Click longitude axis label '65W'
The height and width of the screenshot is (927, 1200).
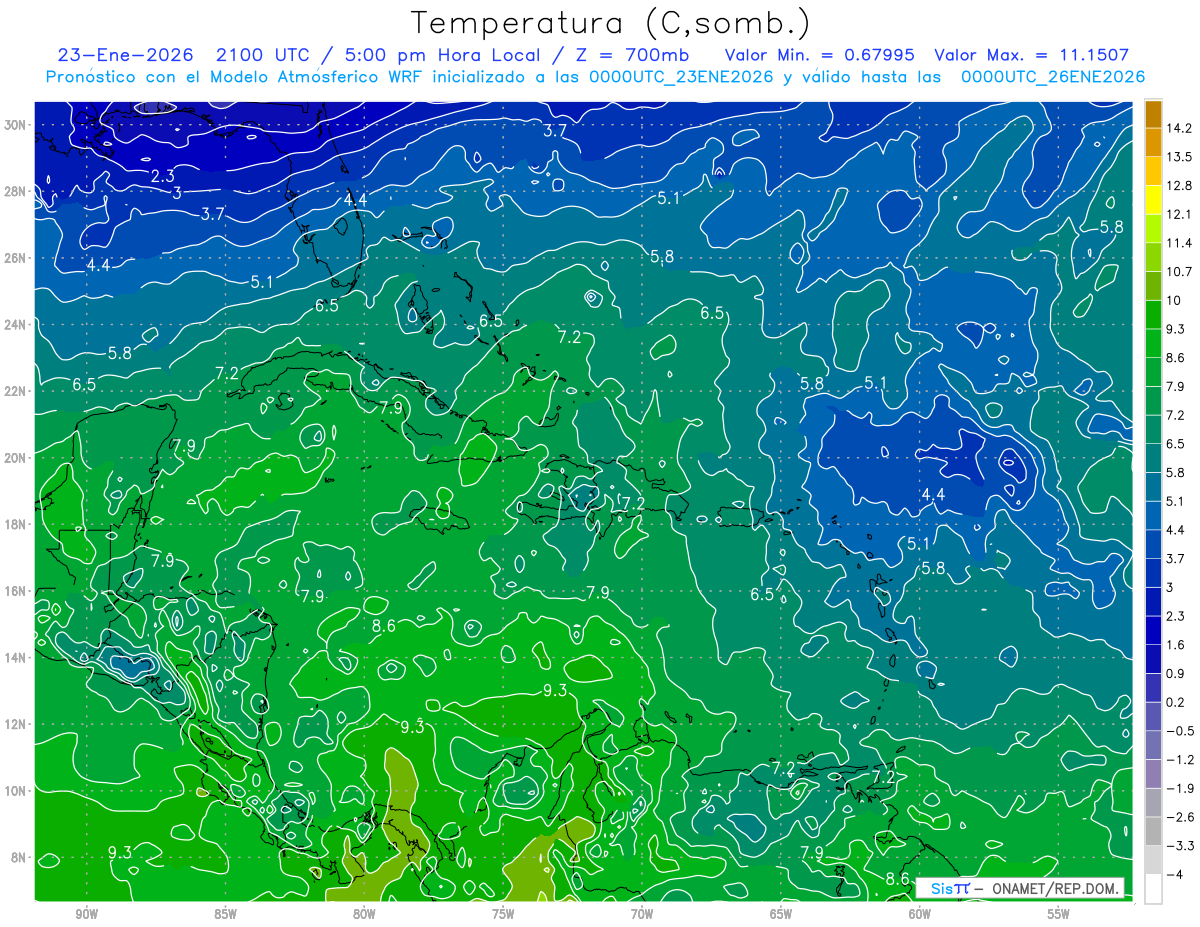781,914
